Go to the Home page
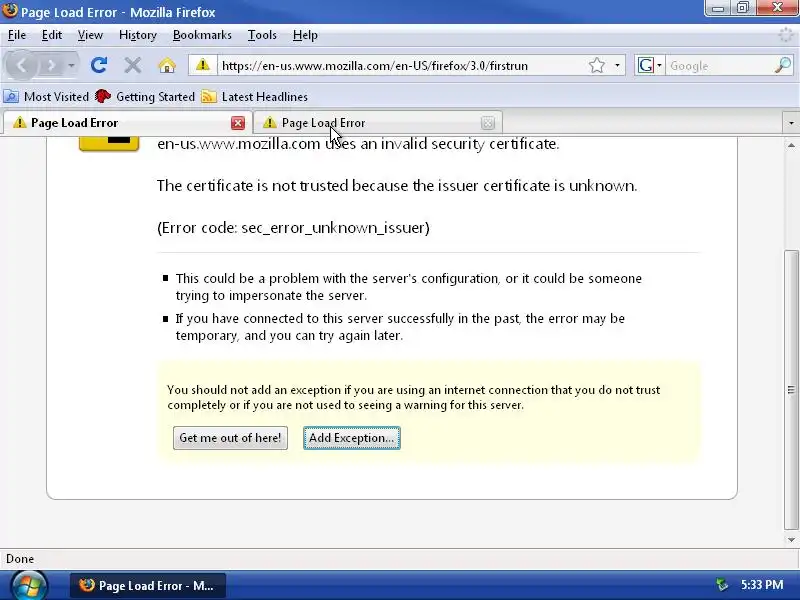Image resolution: width=800 pixels, height=600 pixels. (x=167, y=65)
